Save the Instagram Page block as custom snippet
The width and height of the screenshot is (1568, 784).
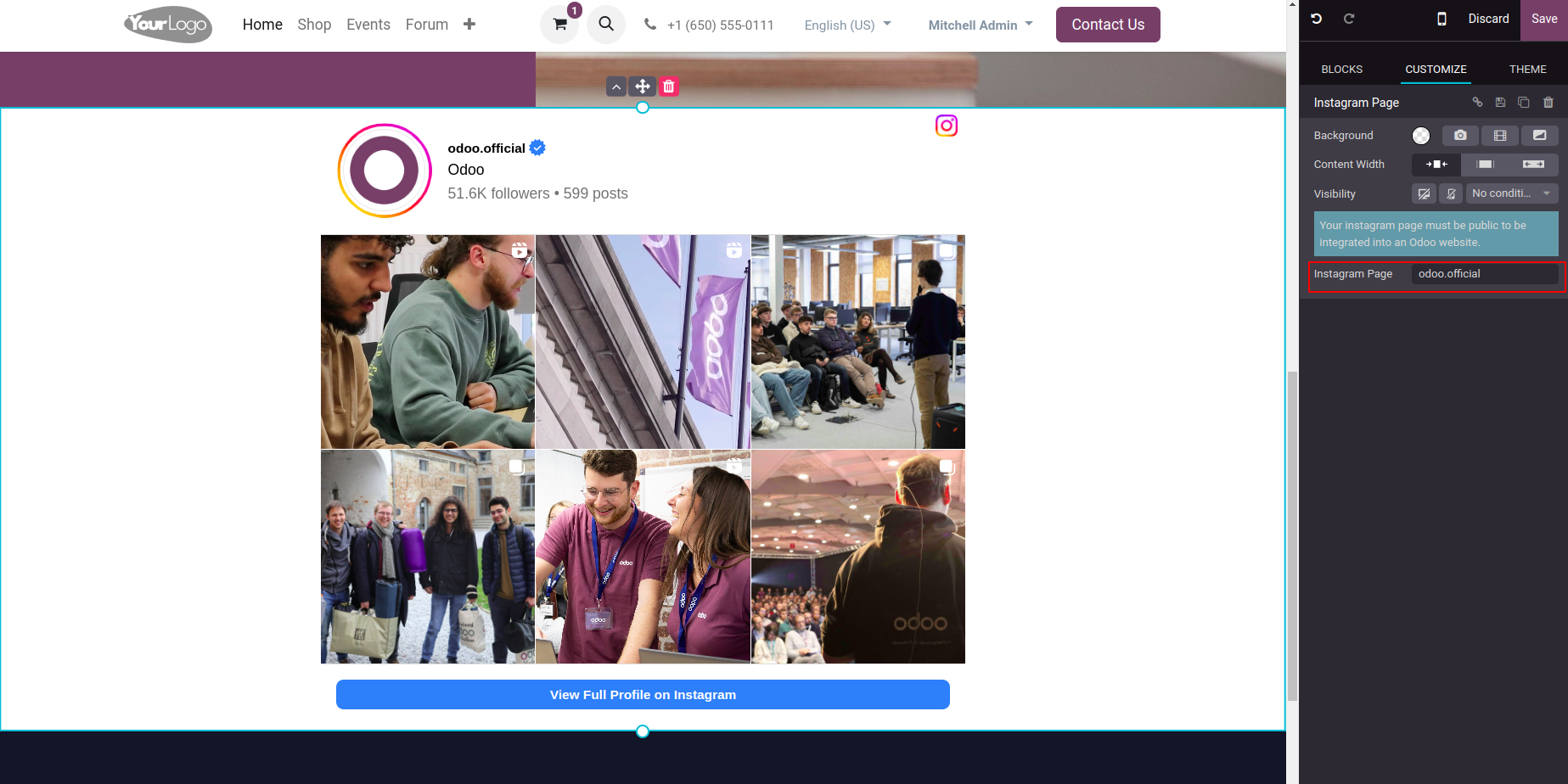click(1500, 103)
